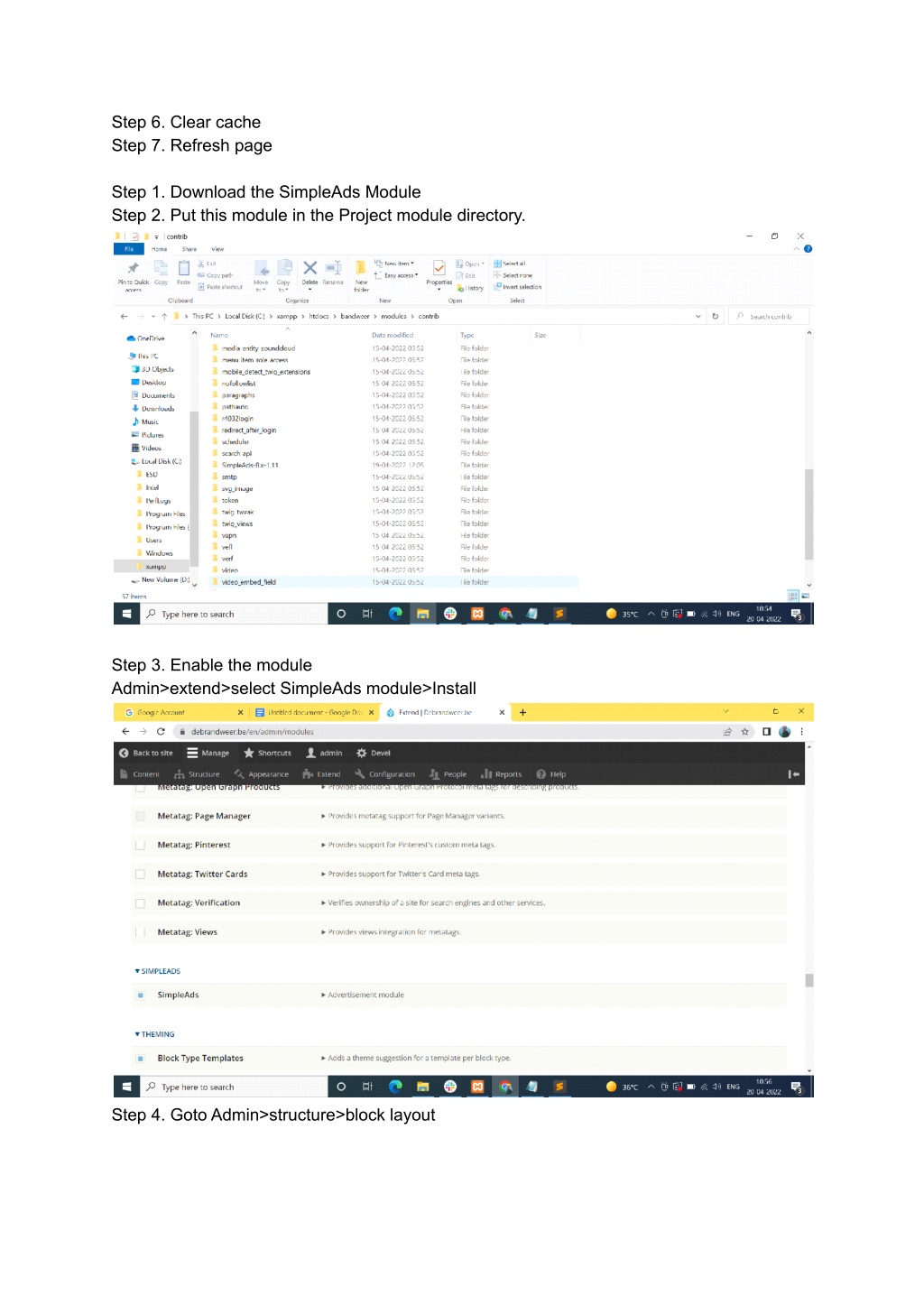The width and height of the screenshot is (924, 1305).
Task: Click the browser page vertical scrollbar thumb
Action: 809,980
